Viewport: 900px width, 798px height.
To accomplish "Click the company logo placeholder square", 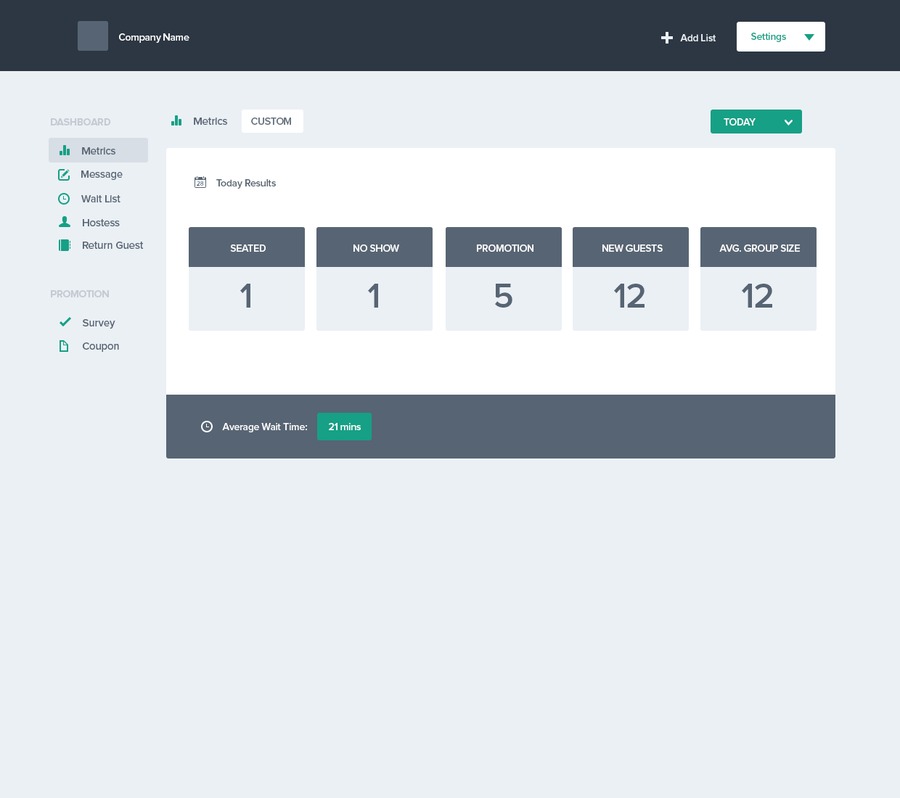I will coord(92,36).
